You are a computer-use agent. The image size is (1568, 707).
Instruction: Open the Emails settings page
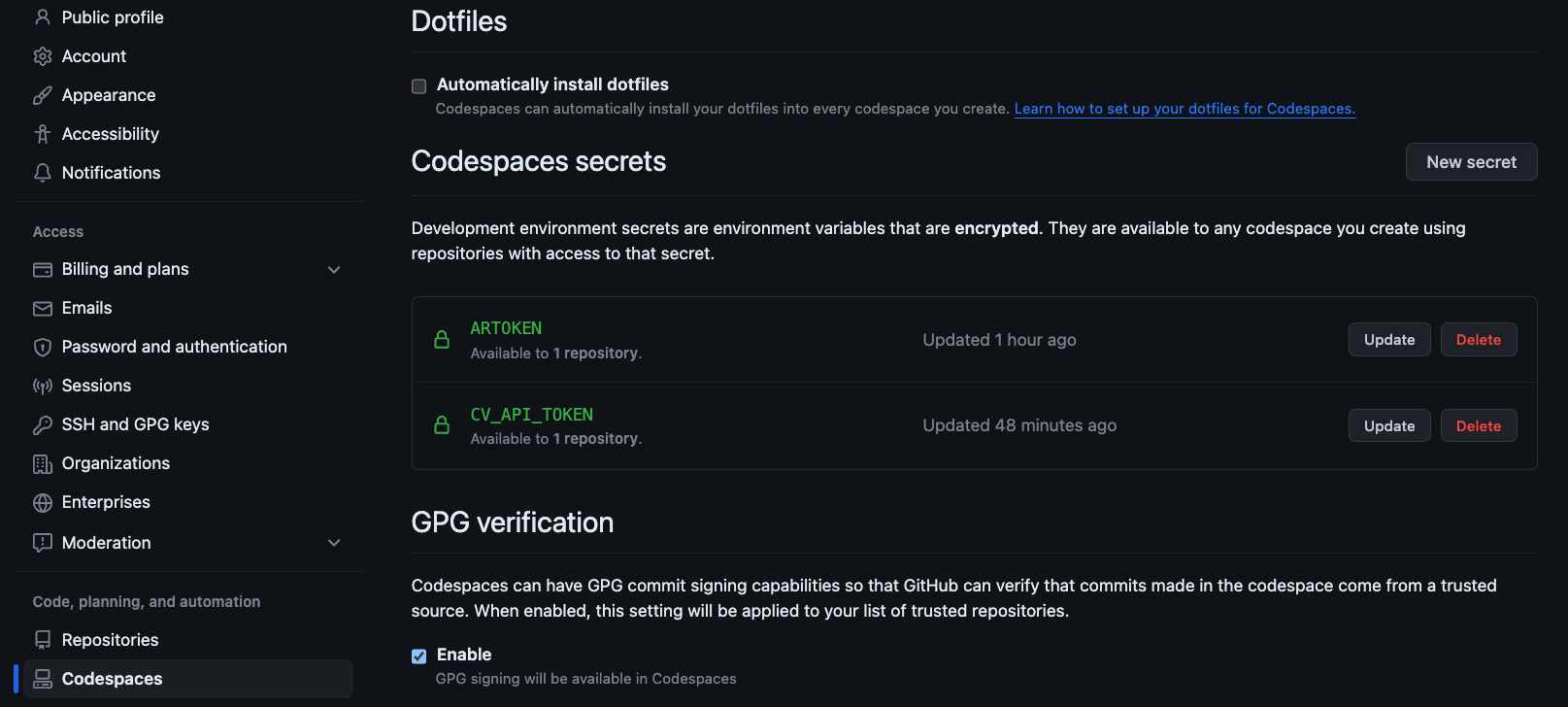point(86,308)
